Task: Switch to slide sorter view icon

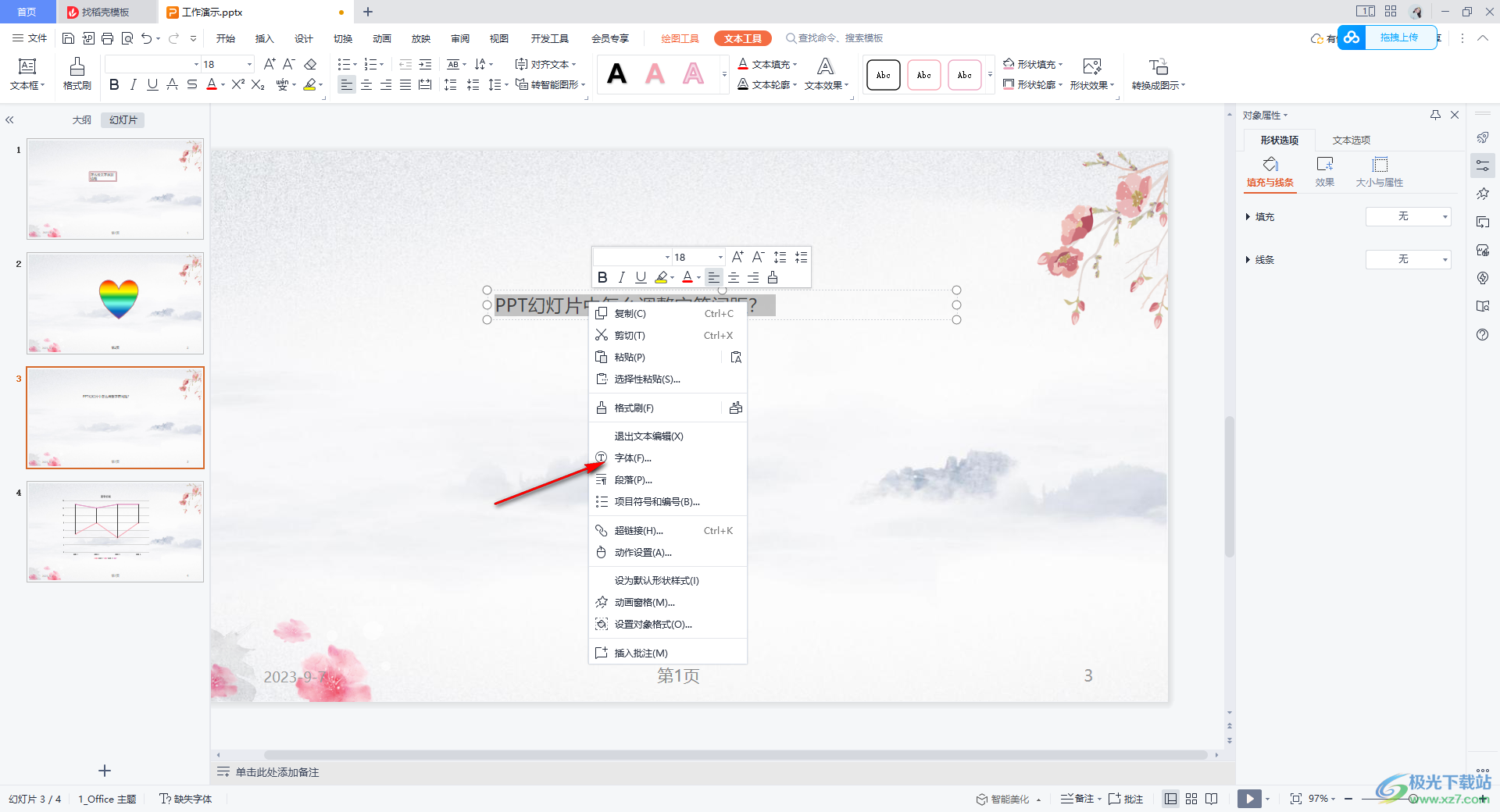Action: (1191, 798)
